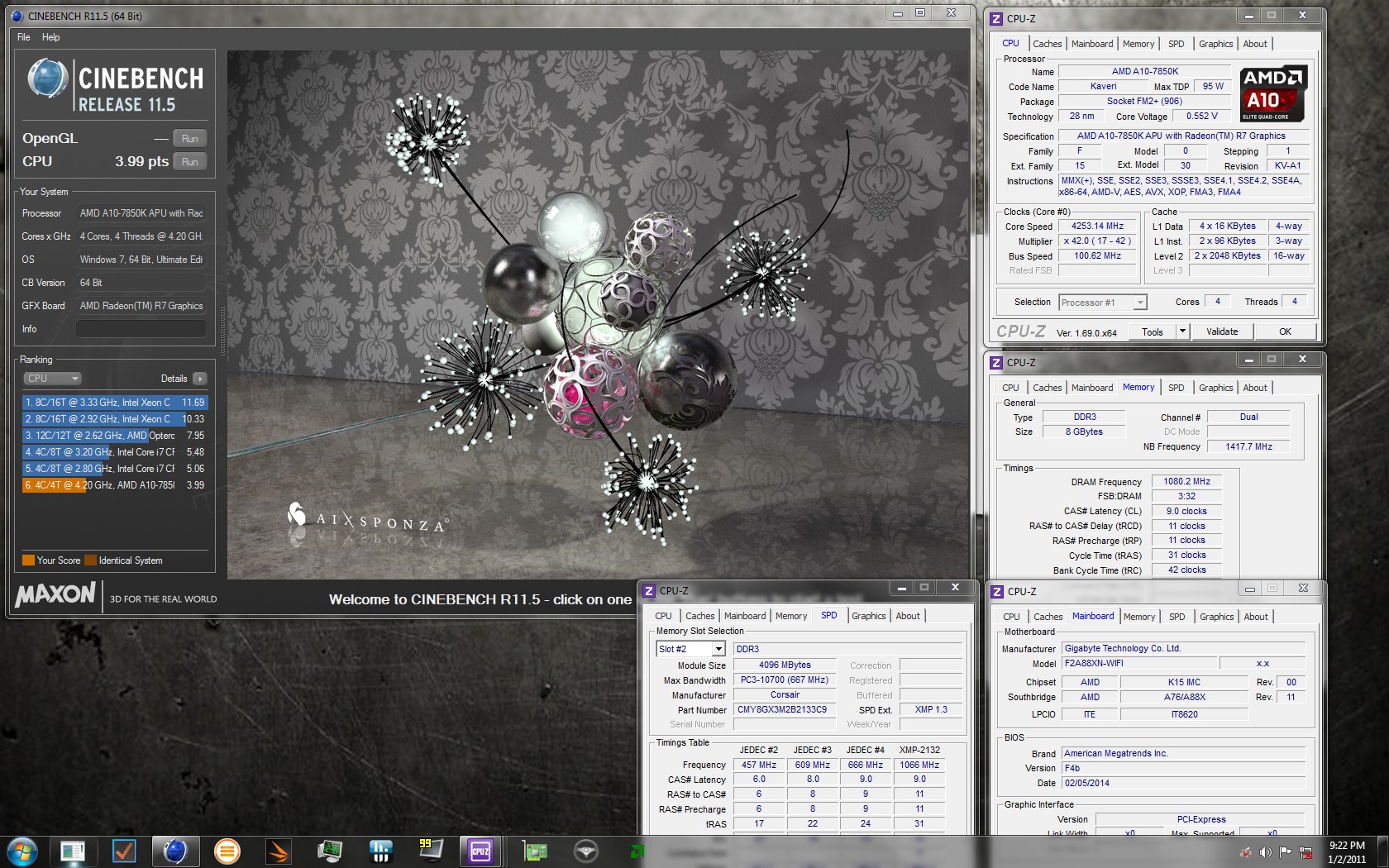1389x868 pixels.
Task: Open the CPU ranking type dropdown
Action: coord(52,379)
